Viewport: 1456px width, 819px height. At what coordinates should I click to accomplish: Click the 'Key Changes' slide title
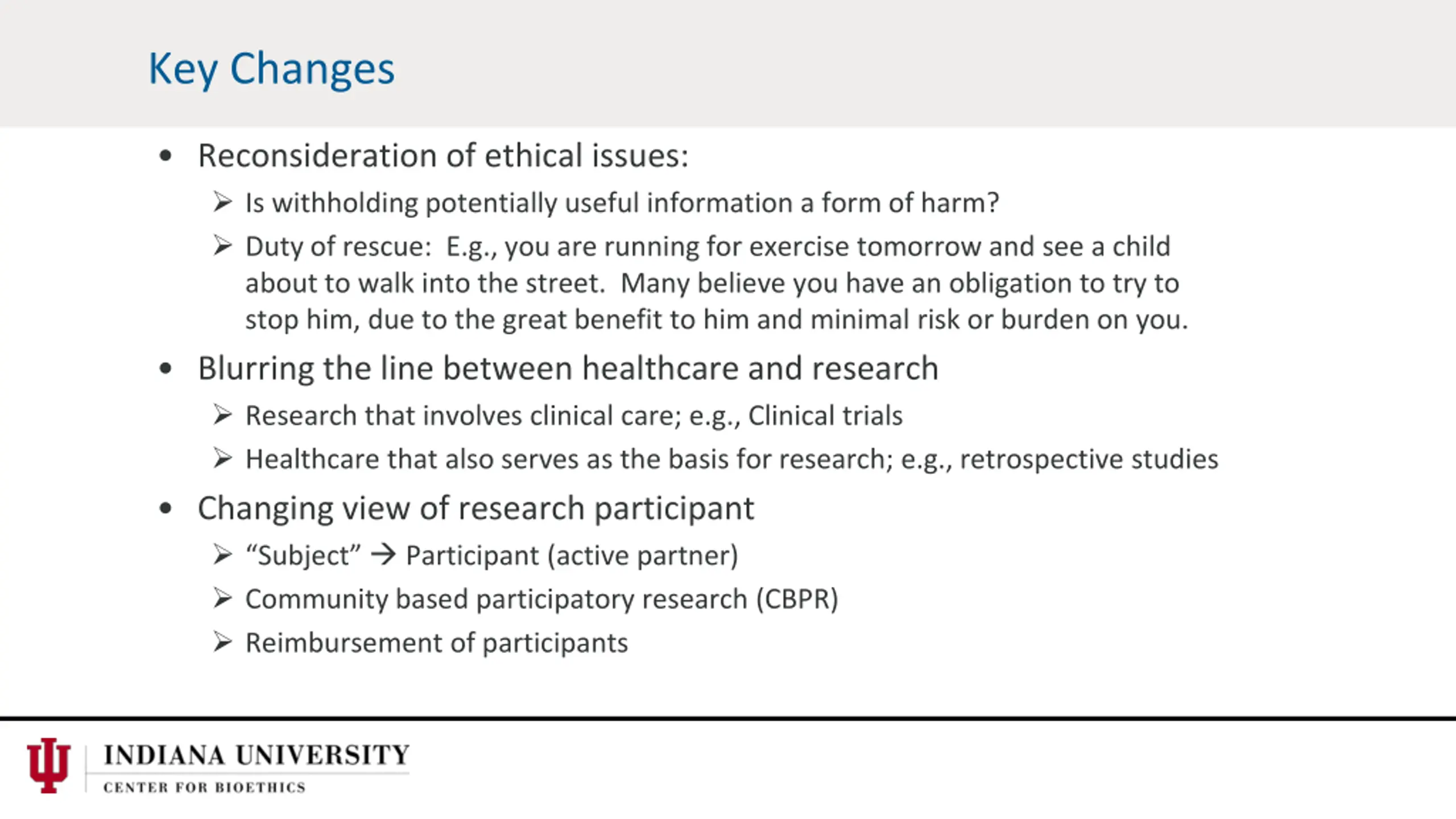[x=271, y=69]
